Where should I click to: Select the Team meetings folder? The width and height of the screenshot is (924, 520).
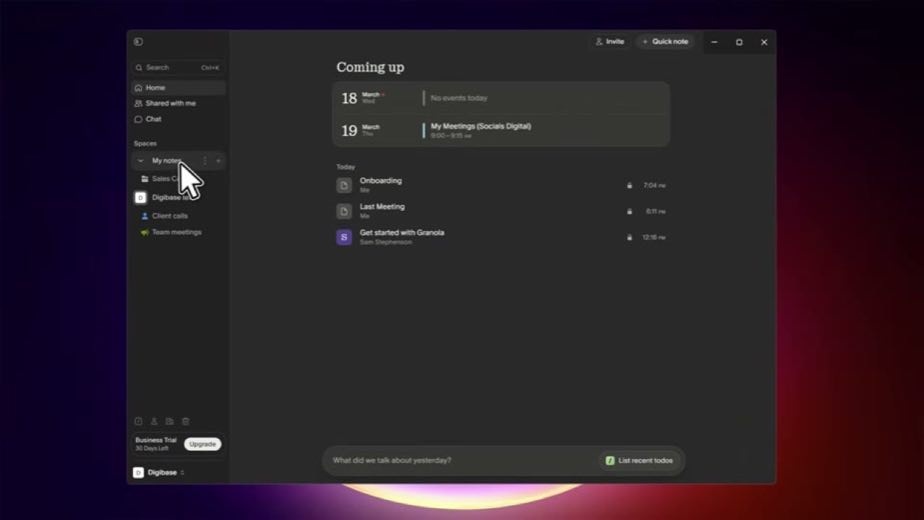pyautogui.click(x=178, y=232)
